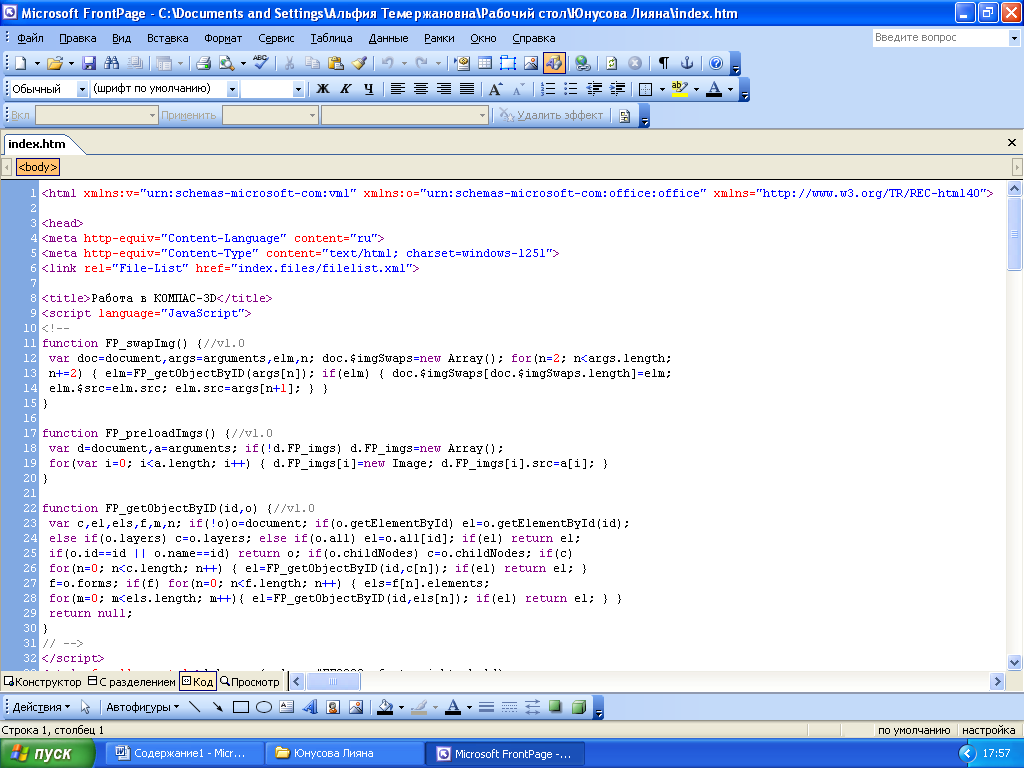Expand the New page dropdown arrow

tap(37, 63)
